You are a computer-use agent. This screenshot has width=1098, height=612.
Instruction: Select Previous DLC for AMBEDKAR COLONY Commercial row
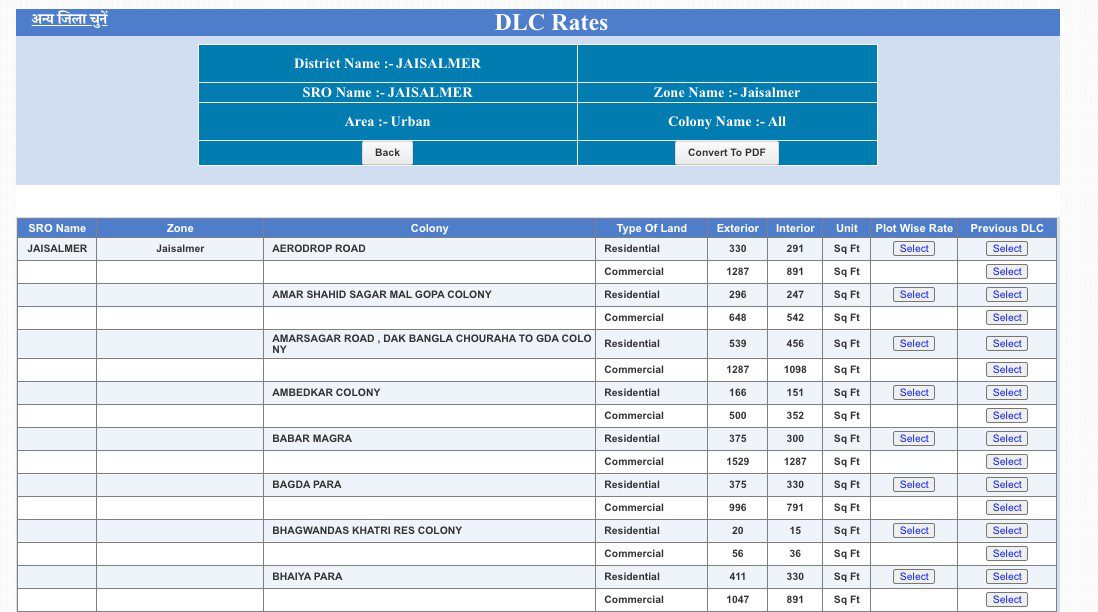[x=1007, y=416]
